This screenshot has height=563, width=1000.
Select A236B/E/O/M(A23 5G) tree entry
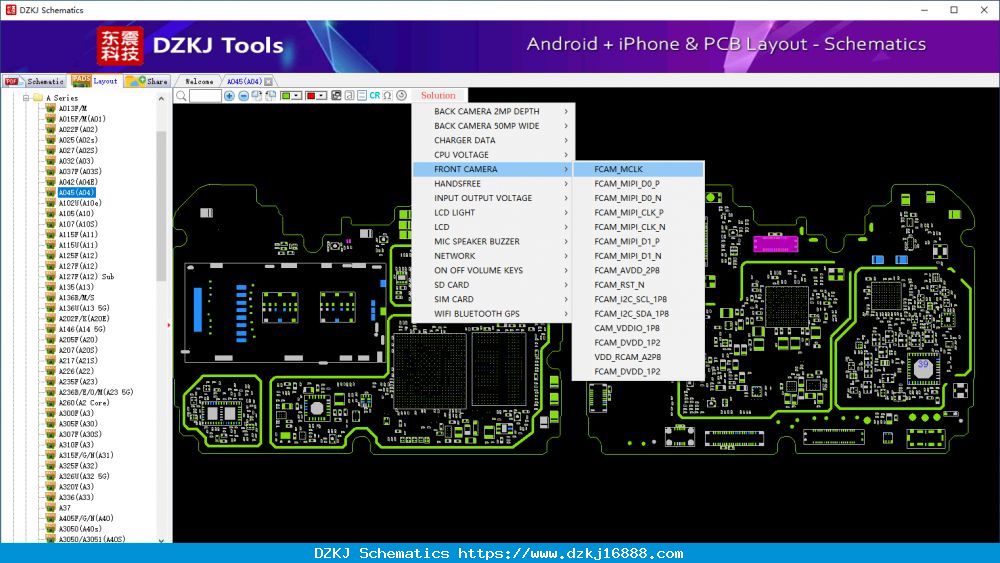[x=96, y=393]
